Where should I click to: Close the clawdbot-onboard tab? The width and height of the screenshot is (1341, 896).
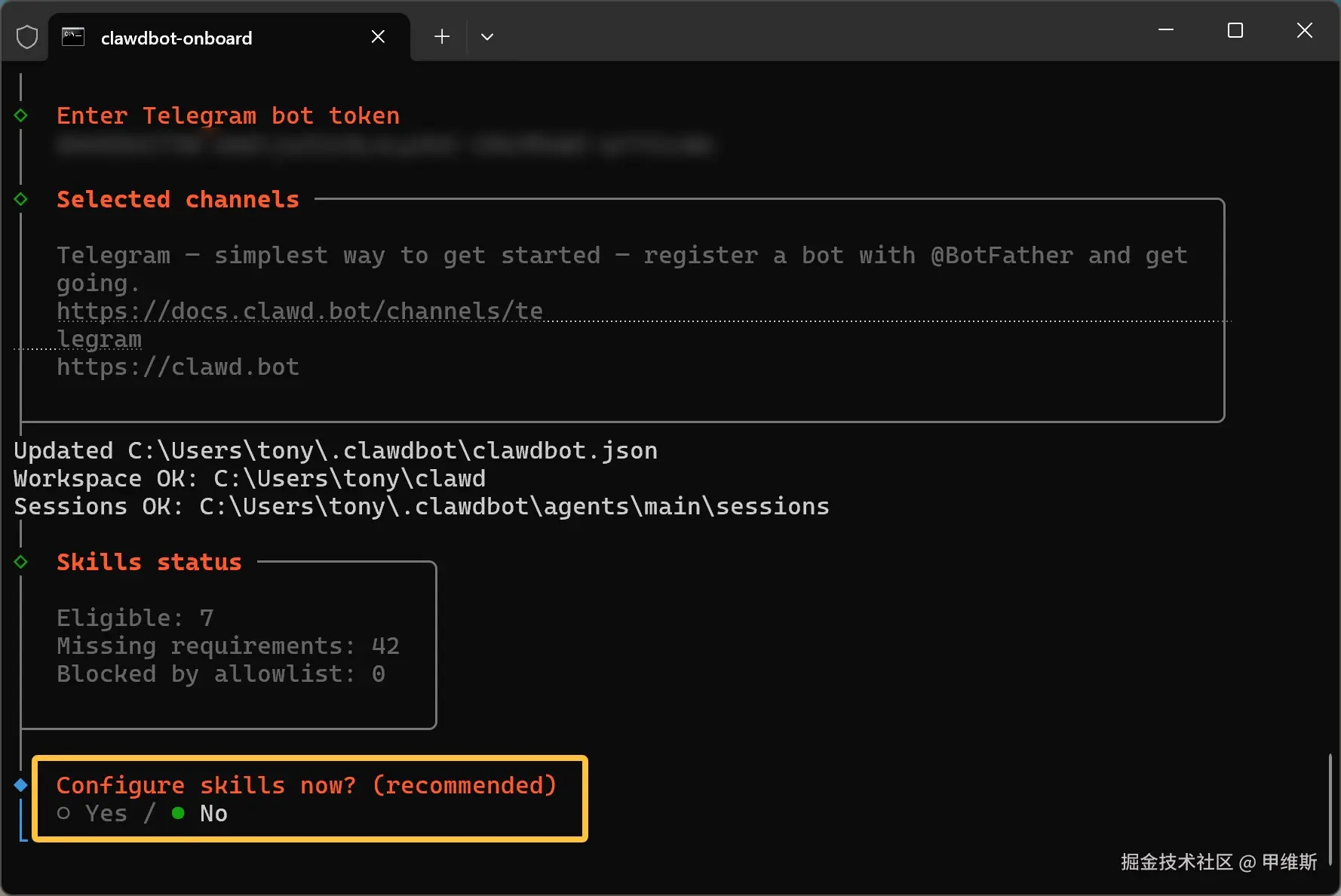378,37
